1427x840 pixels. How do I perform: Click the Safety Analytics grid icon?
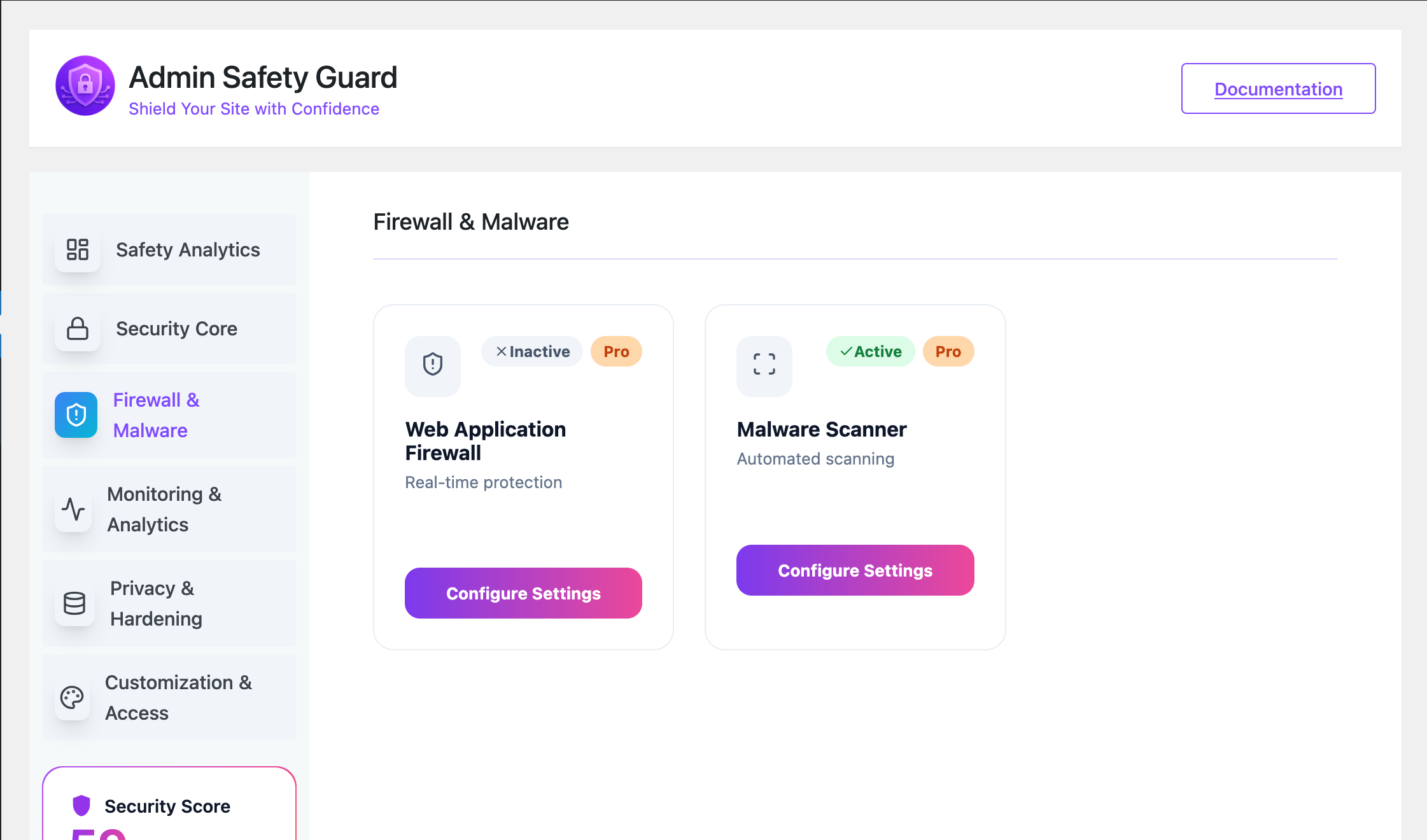click(x=78, y=249)
